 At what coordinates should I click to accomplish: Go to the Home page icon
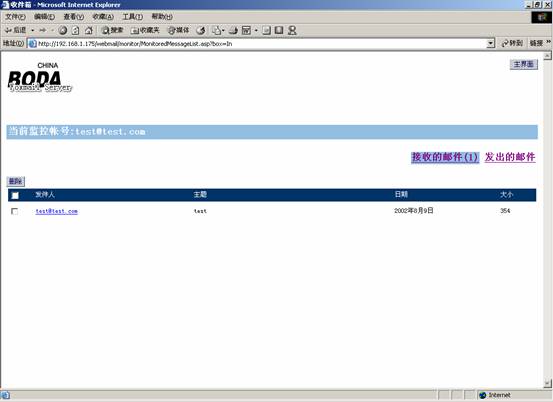tap(89, 31)
